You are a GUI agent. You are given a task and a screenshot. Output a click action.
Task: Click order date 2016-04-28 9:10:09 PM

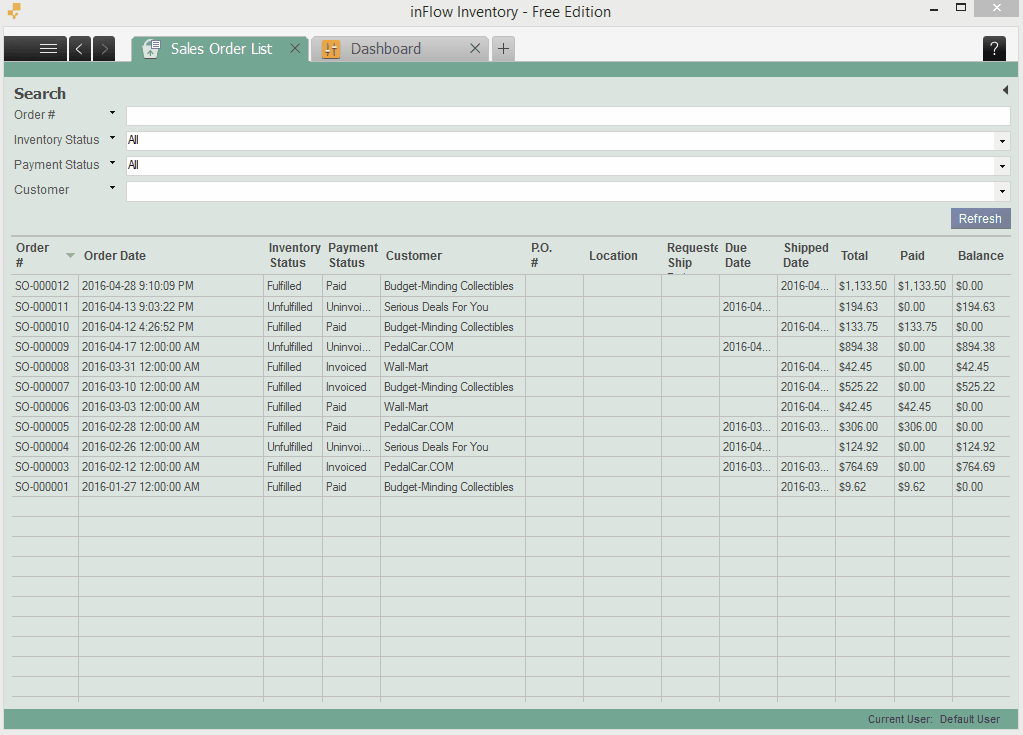coord(138,286)
